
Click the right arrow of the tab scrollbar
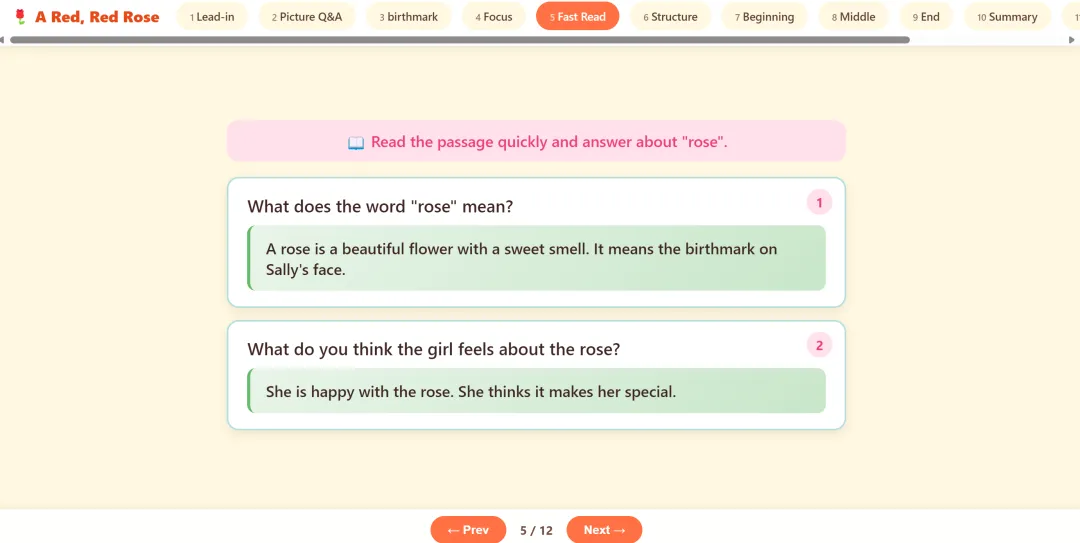click(1072, 40)
